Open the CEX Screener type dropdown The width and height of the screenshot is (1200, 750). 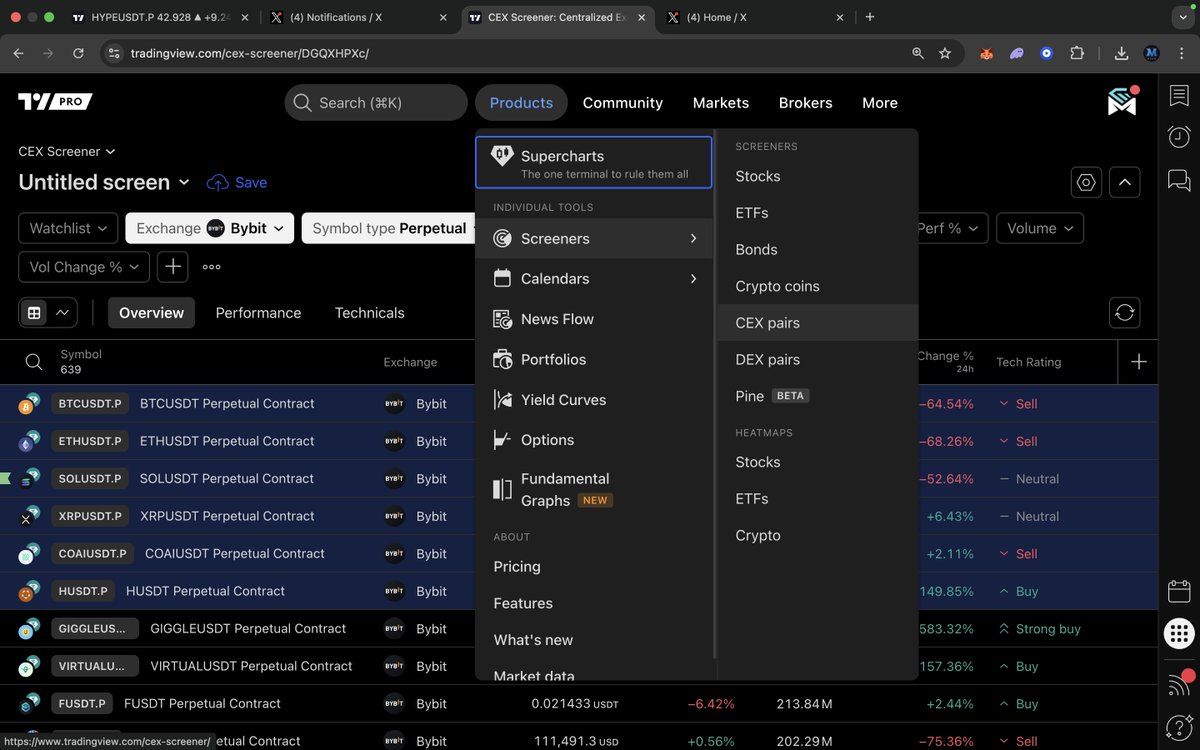(67, 151)
